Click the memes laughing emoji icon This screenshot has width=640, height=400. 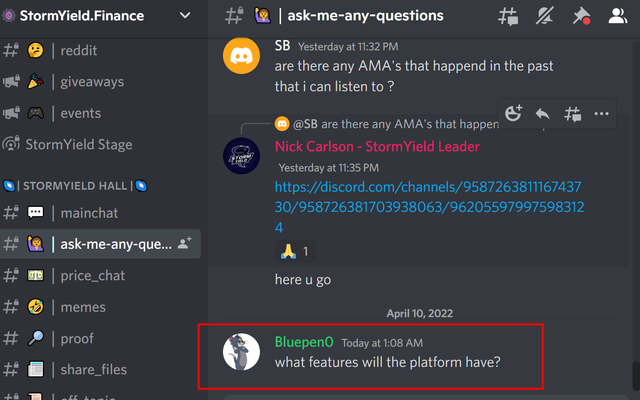click(x=36, y=307)
